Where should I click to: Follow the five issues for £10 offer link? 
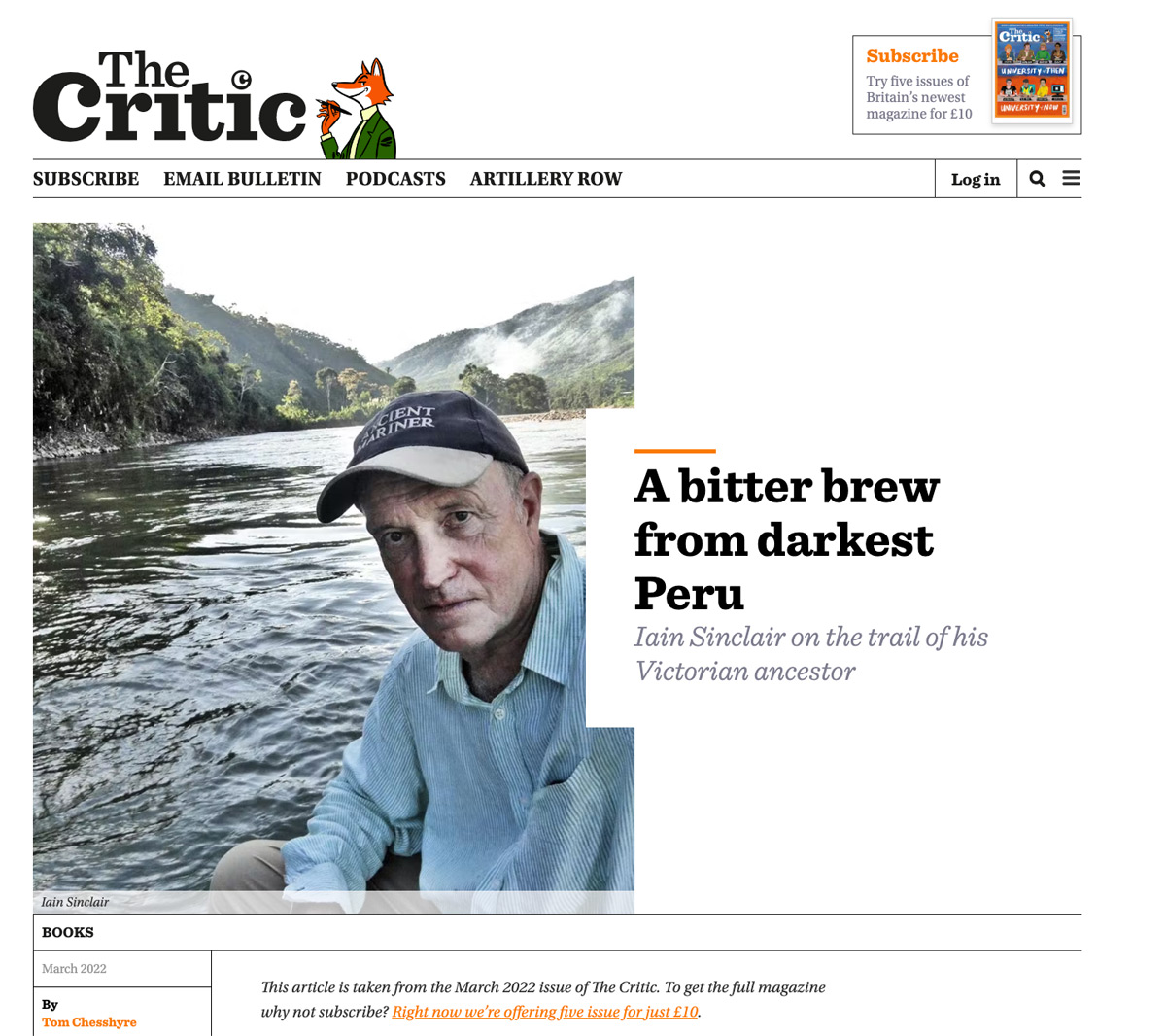[x=545, y=1012]
